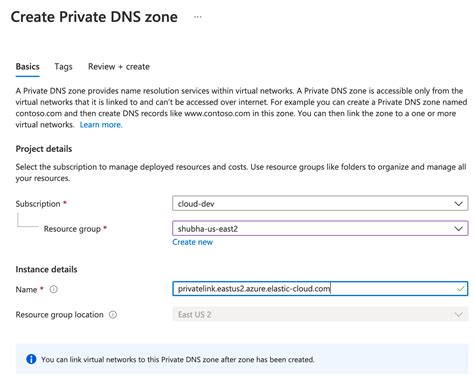The width and height of the screenshot is (474, 375).
Task: Click the Resource group location label
Action: point(59,315)
